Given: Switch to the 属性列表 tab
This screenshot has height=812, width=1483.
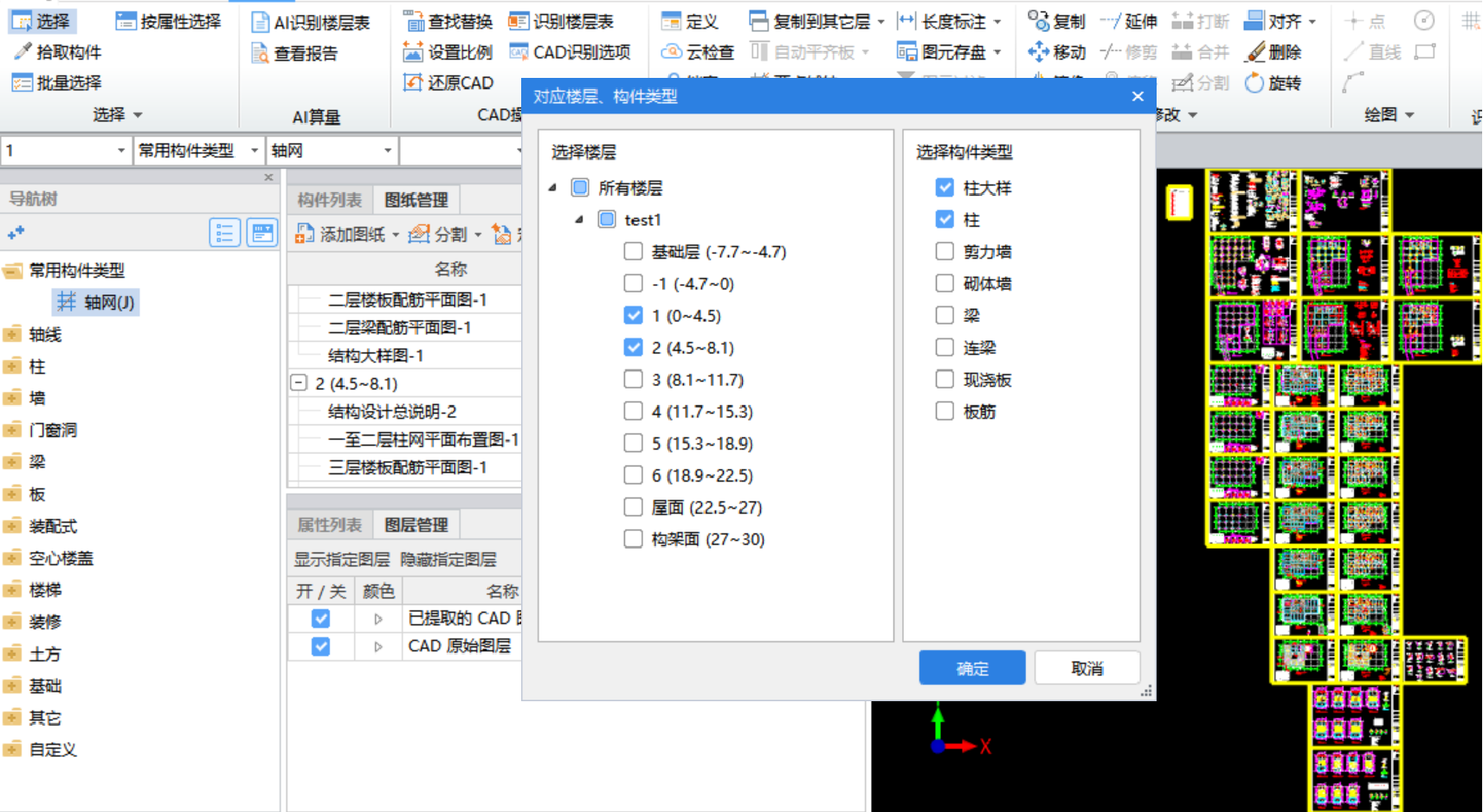Looking at the screenshot, I should tap(330, 525).
